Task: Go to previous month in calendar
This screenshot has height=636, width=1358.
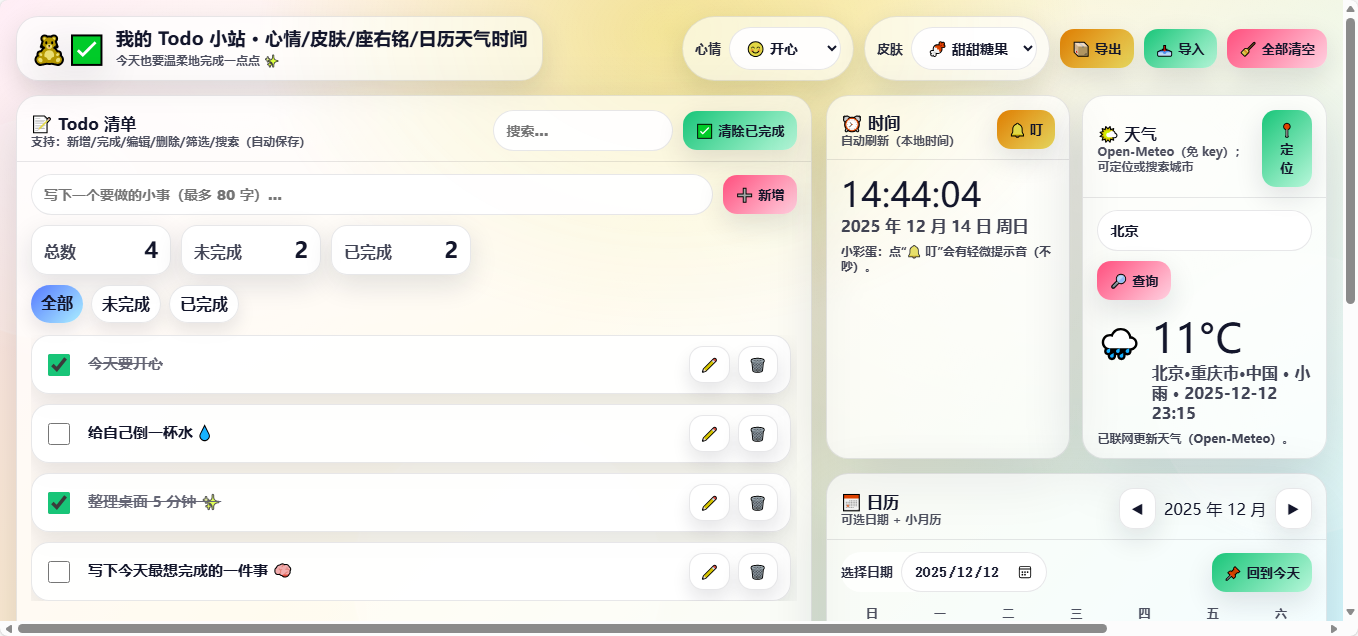Action: pyautogui.click(x=1137, y=509)
